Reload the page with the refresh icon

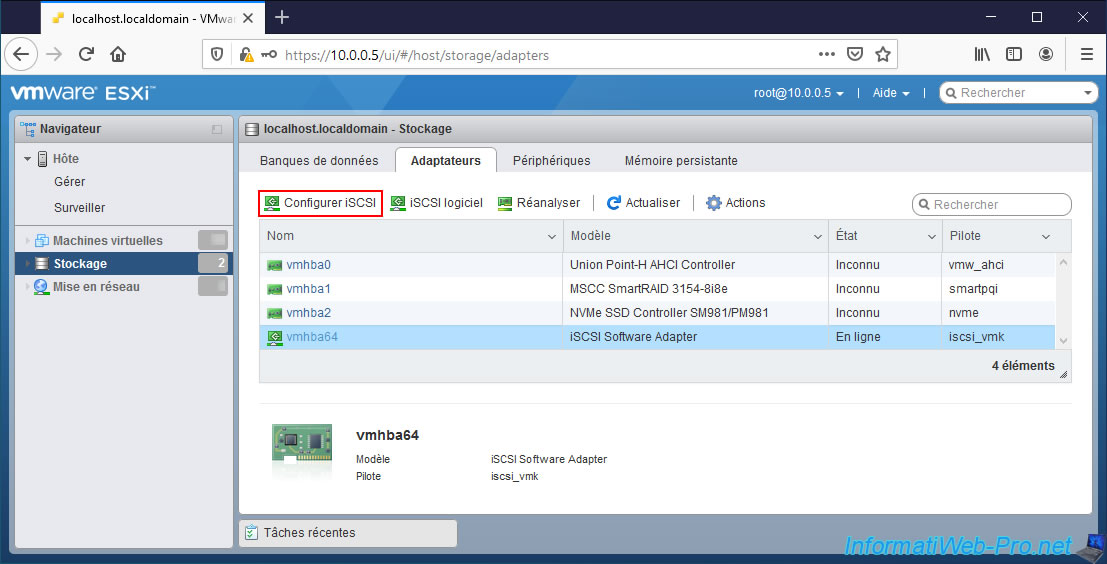tap(87, 54)
